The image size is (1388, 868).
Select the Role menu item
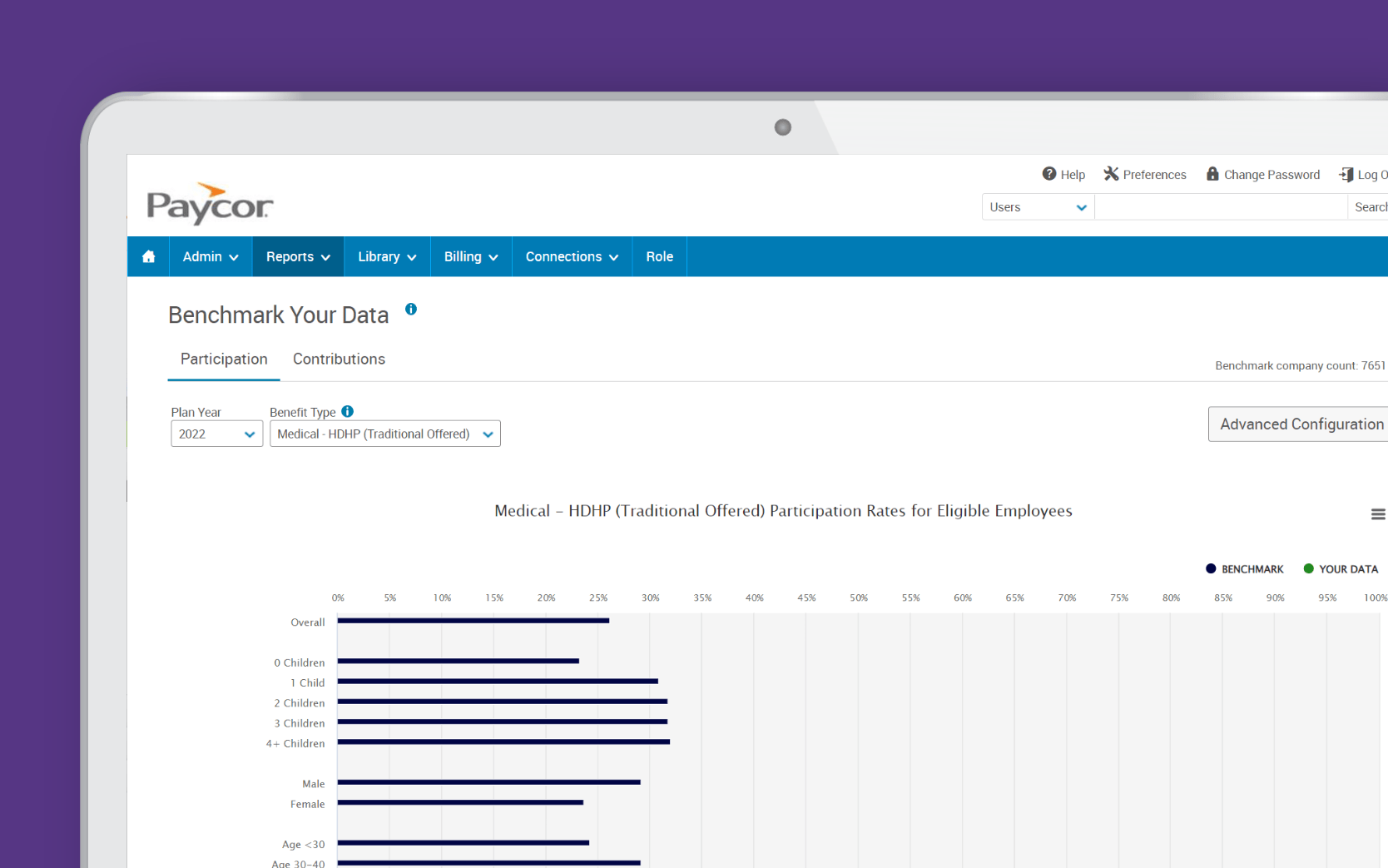tap(660, 256)
